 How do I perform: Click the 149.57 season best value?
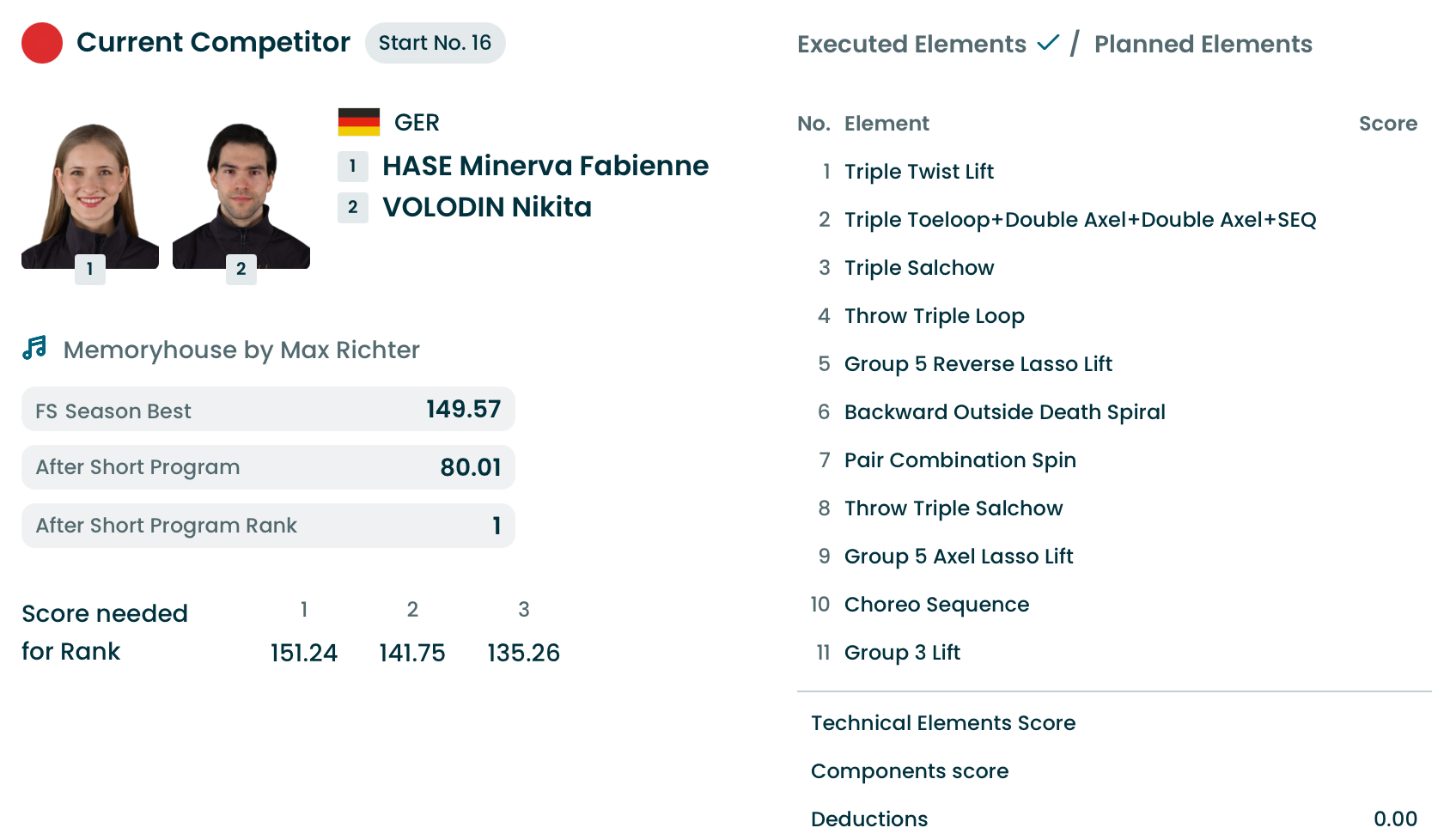click(x=464, y=409)
